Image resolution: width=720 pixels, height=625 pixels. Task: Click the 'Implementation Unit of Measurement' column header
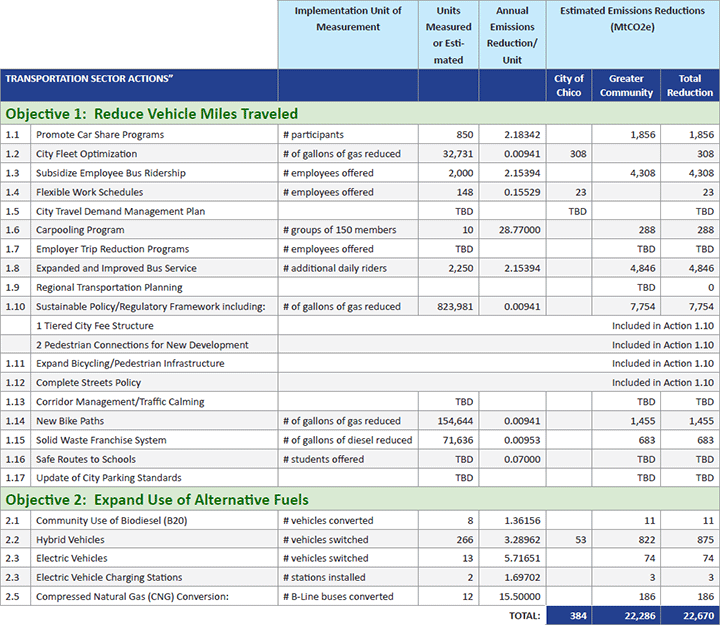click(347, 18)
